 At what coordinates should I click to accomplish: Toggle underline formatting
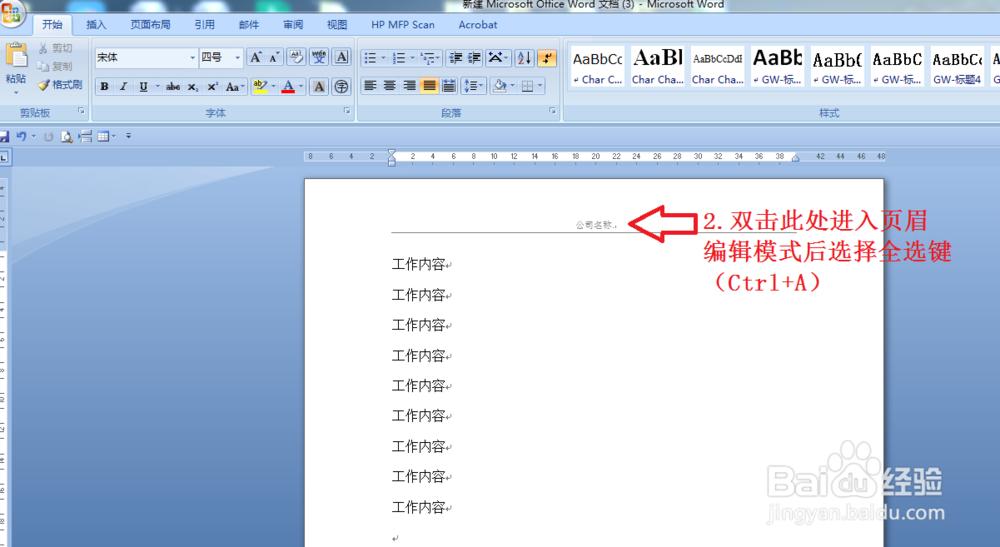point(143,87)
